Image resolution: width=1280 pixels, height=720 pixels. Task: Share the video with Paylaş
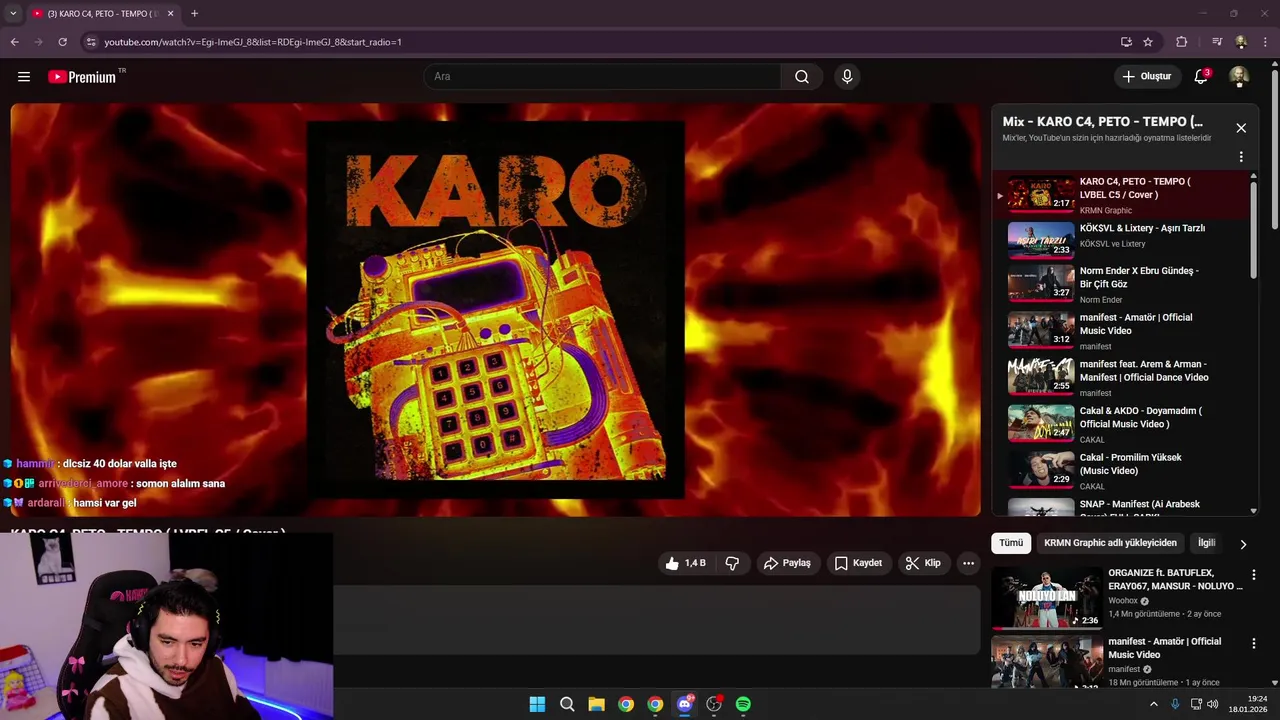click(x=787, y=563)
